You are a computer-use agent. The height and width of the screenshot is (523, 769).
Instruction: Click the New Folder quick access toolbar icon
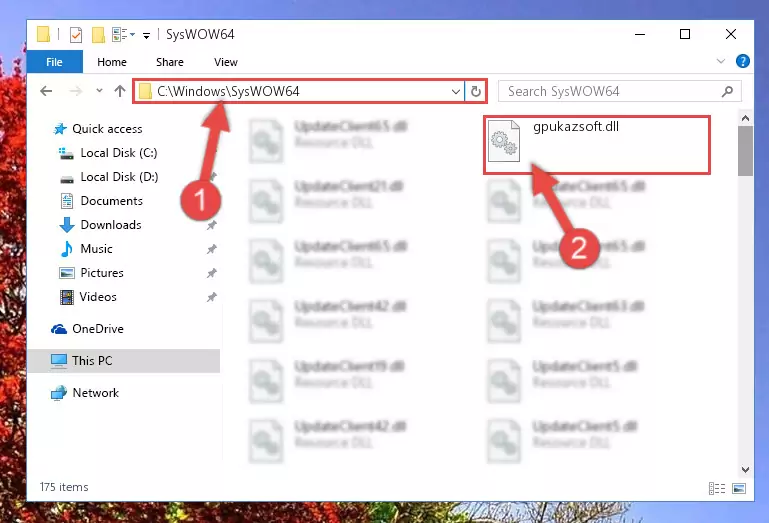coord(98,35)
